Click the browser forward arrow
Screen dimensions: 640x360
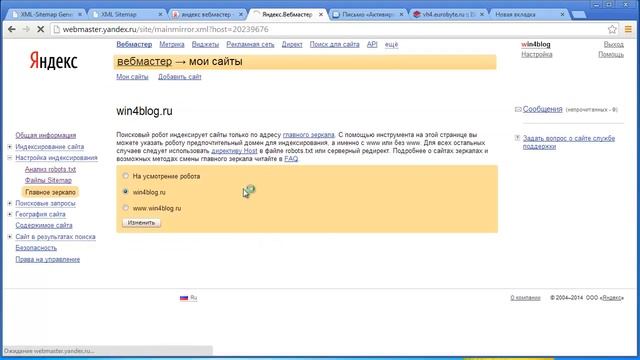tap(26, 29)
